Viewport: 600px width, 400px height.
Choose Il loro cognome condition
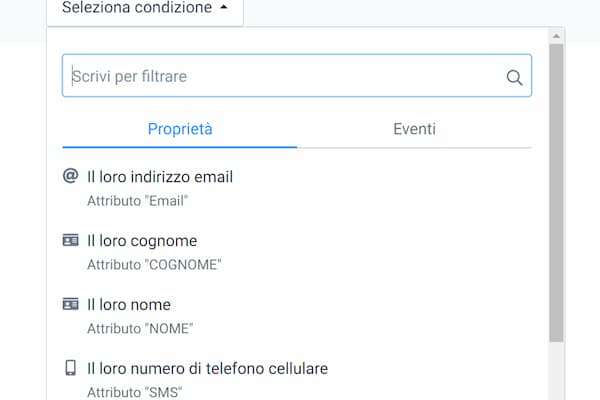[142, 241]
